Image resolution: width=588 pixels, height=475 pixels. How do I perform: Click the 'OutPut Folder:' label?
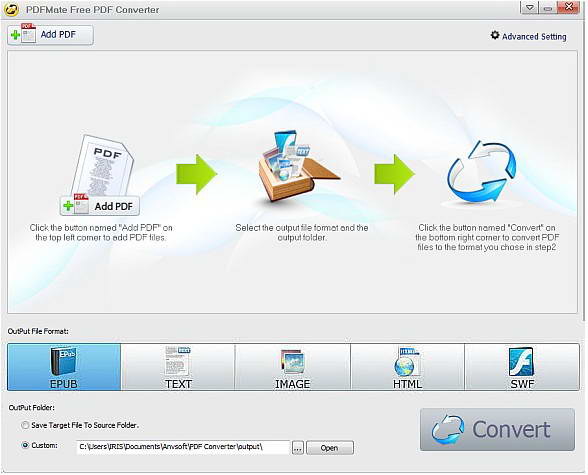pyautogui.click(x=32, y=408)
